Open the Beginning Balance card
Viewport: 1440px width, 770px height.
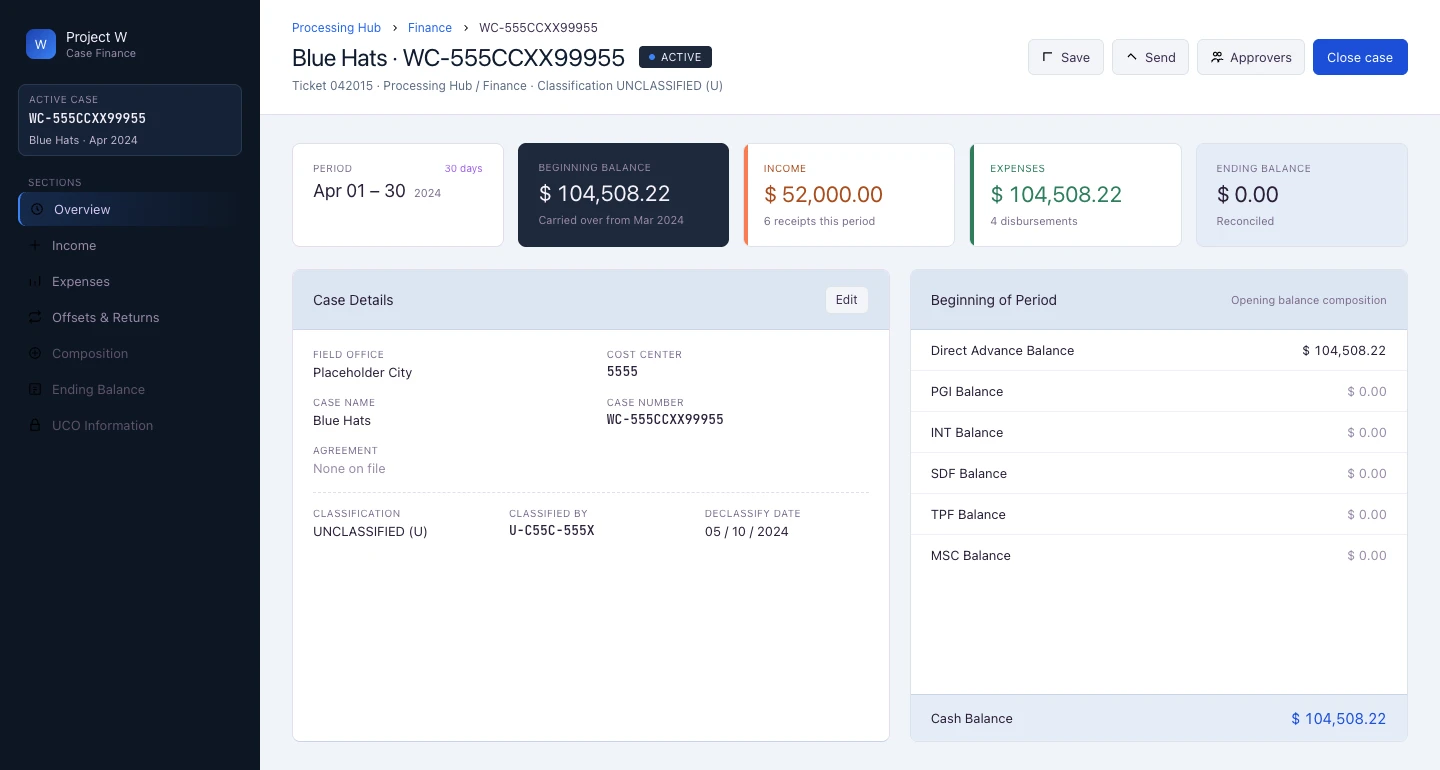coord(623,195)
